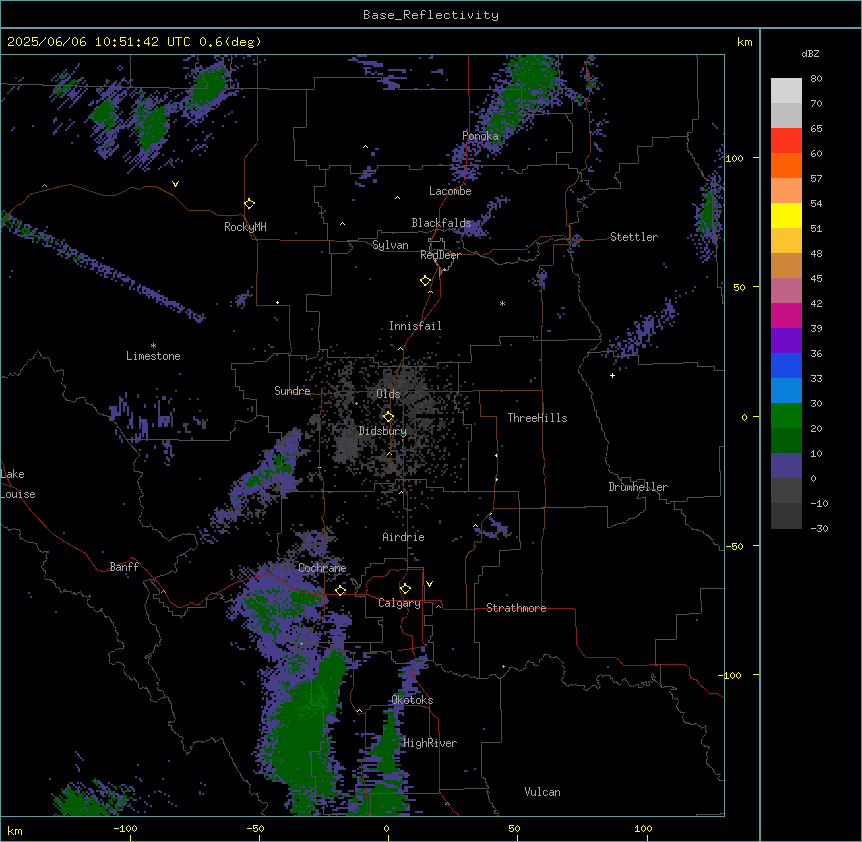The image size is (862, 842).
Task: Click the lightest gray 70-80 dBZ swatch
Action: pos(786,91)
